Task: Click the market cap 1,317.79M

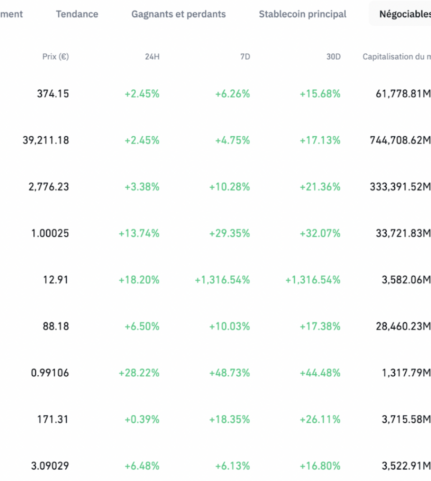Action: [x=406, y=373]
